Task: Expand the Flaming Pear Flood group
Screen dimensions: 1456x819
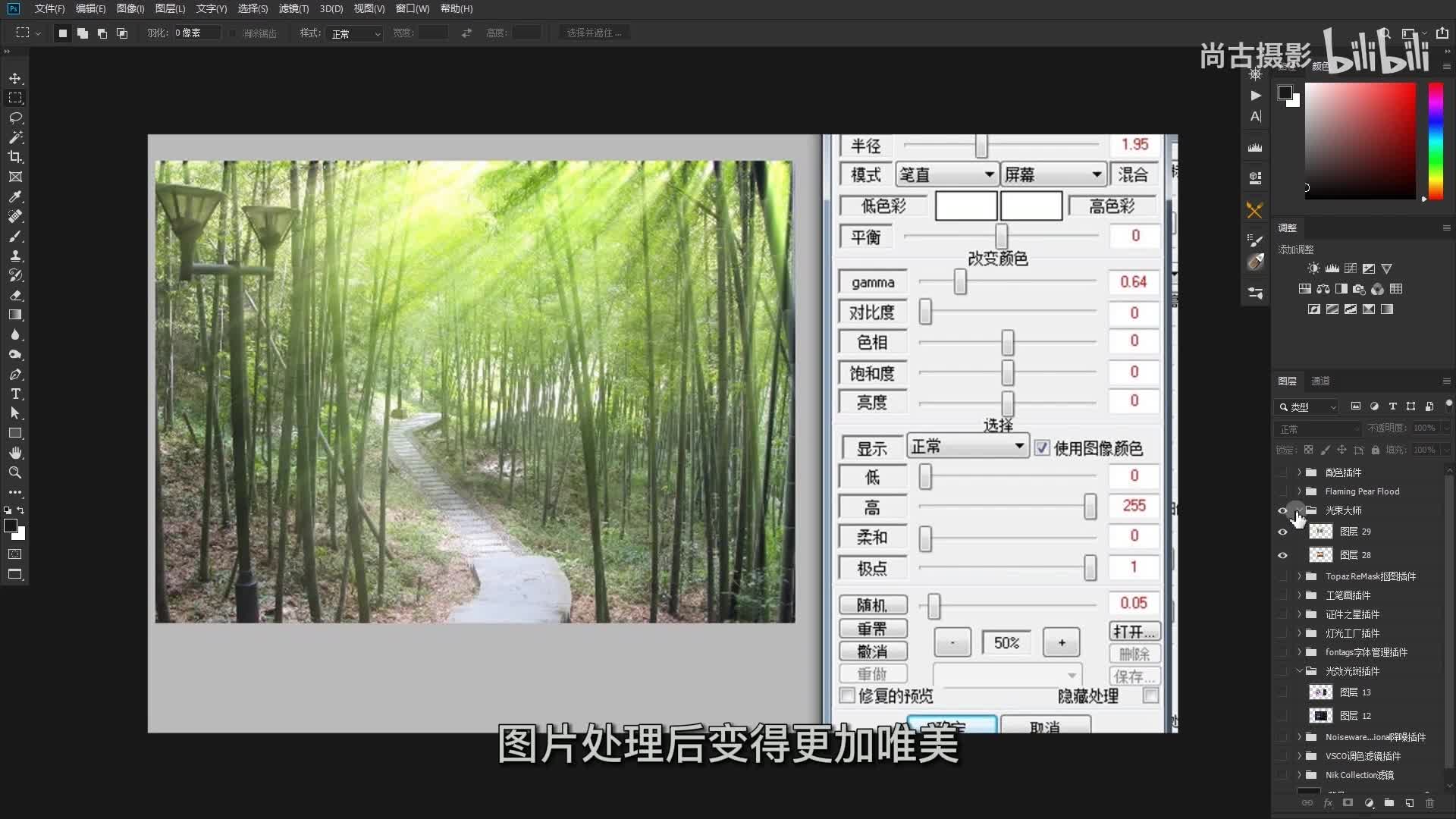Action: (x=1299, y=491)
